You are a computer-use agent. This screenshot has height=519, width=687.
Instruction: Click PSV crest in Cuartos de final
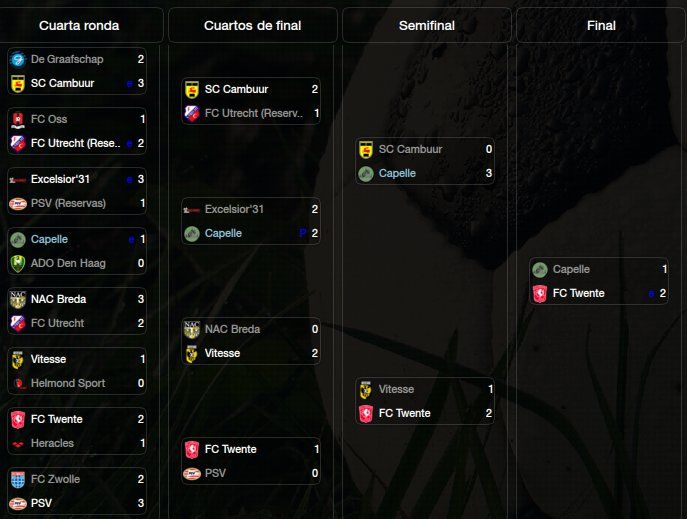(x=192, y=473)
